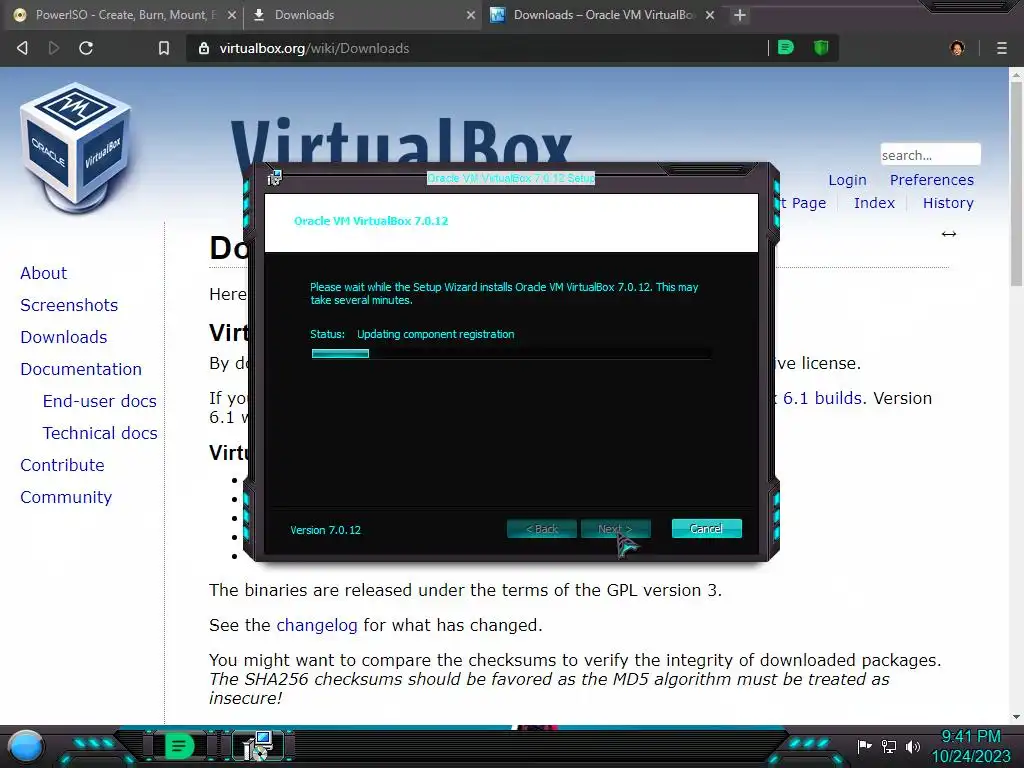Open Documentation in the sidebar
The height and width of the screenshot is (768, 1024).
tap(81, 369)
